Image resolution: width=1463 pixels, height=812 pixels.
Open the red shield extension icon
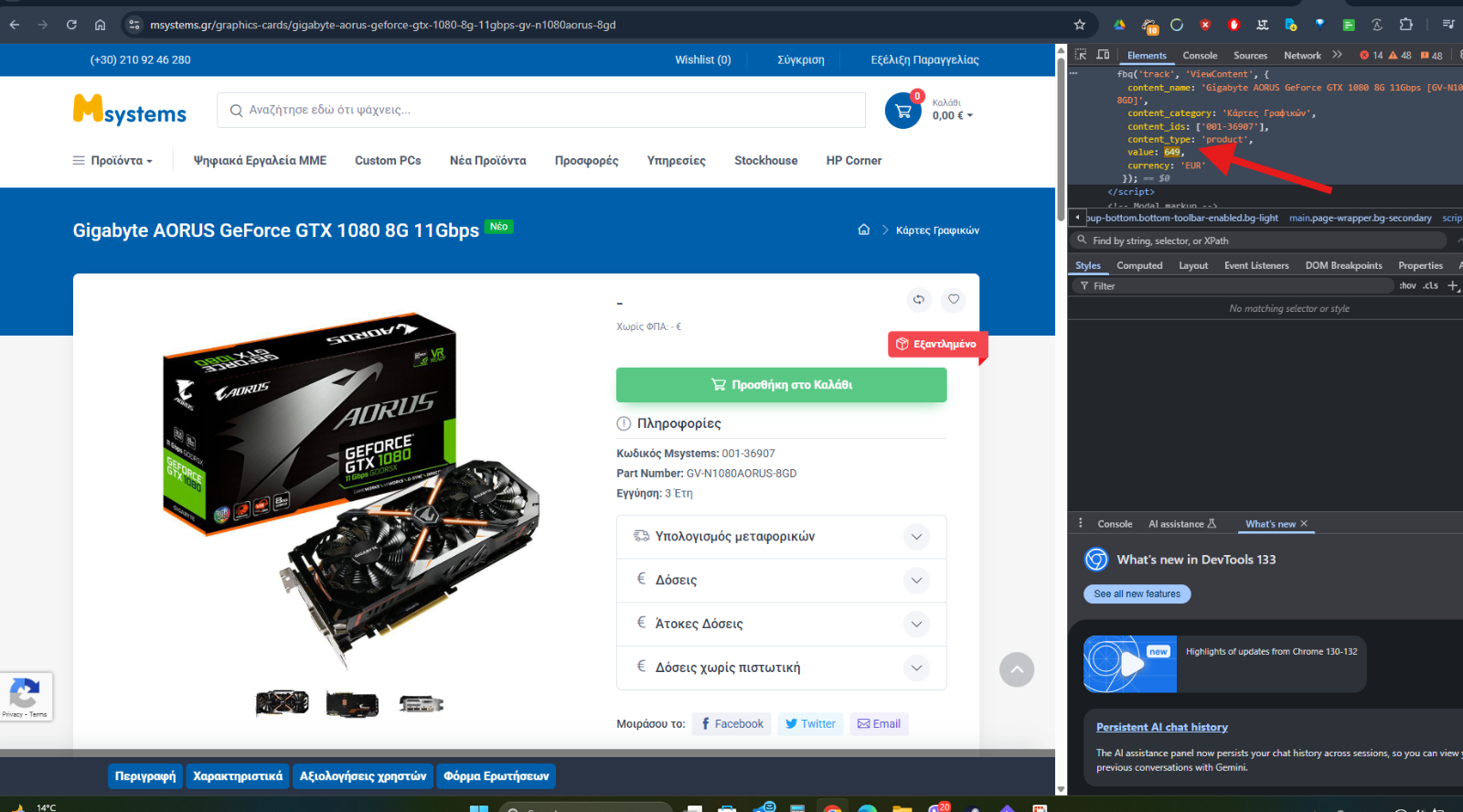point(1205,25)
